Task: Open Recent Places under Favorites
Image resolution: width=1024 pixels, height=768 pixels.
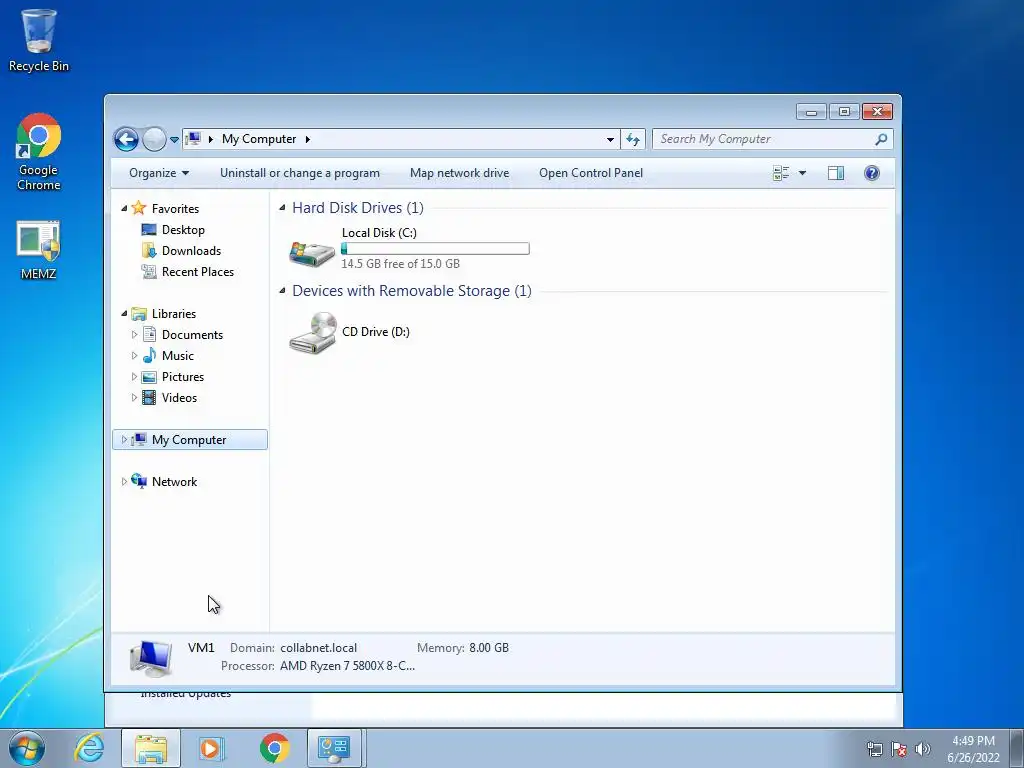Action: pos(198,272)
